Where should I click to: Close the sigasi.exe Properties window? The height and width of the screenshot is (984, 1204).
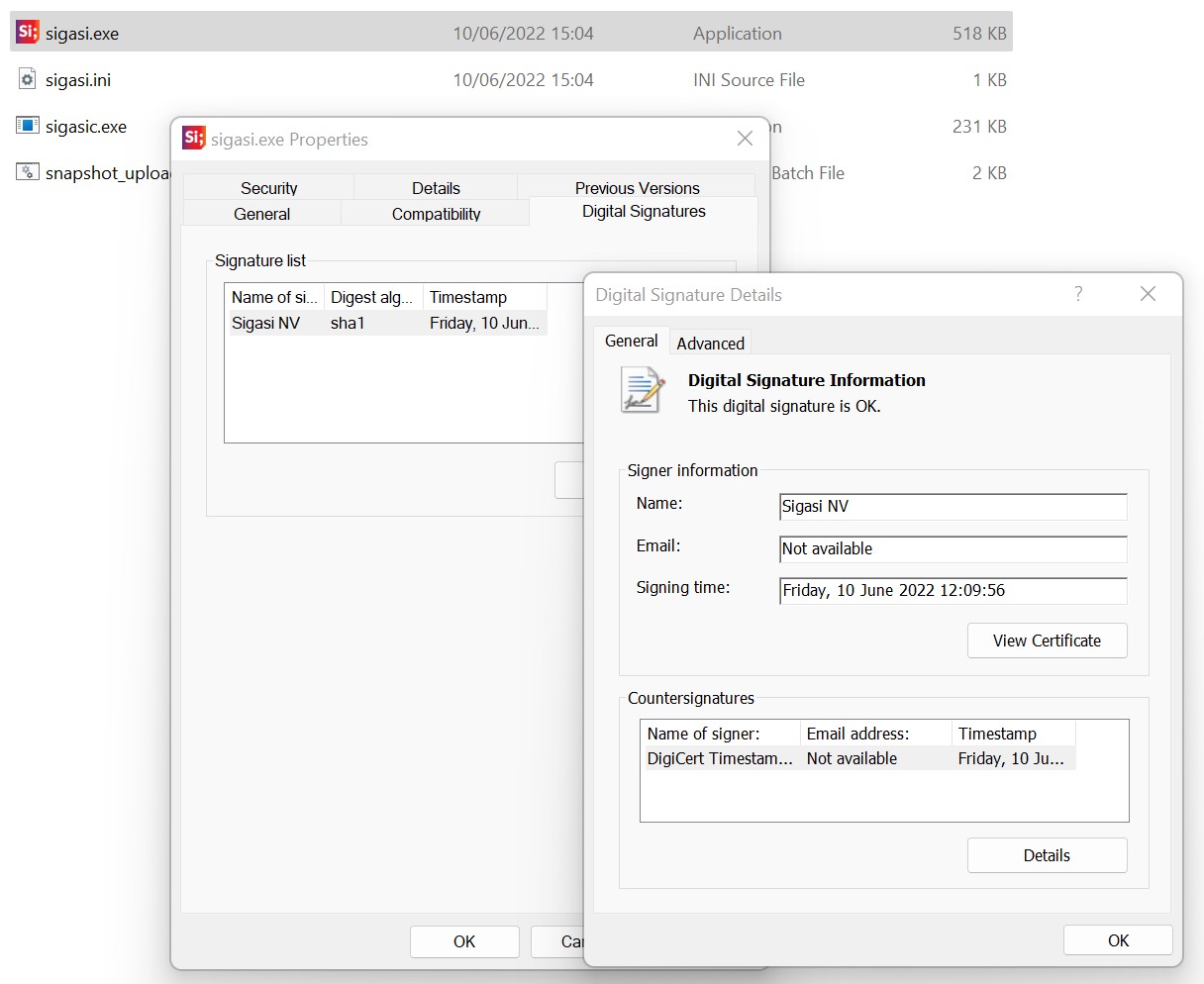pos(746,139)
